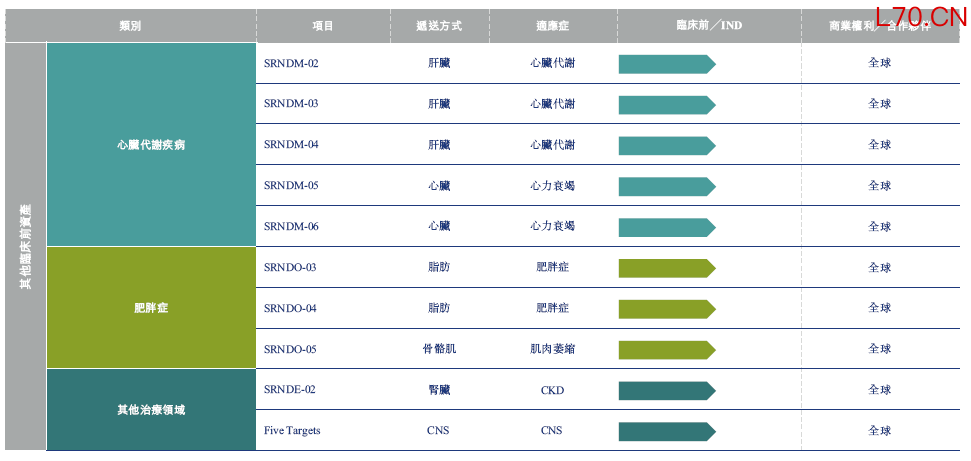
Task: Click the vertical 其他臨床前資產 side label
Action: click(x=26, y=246)
